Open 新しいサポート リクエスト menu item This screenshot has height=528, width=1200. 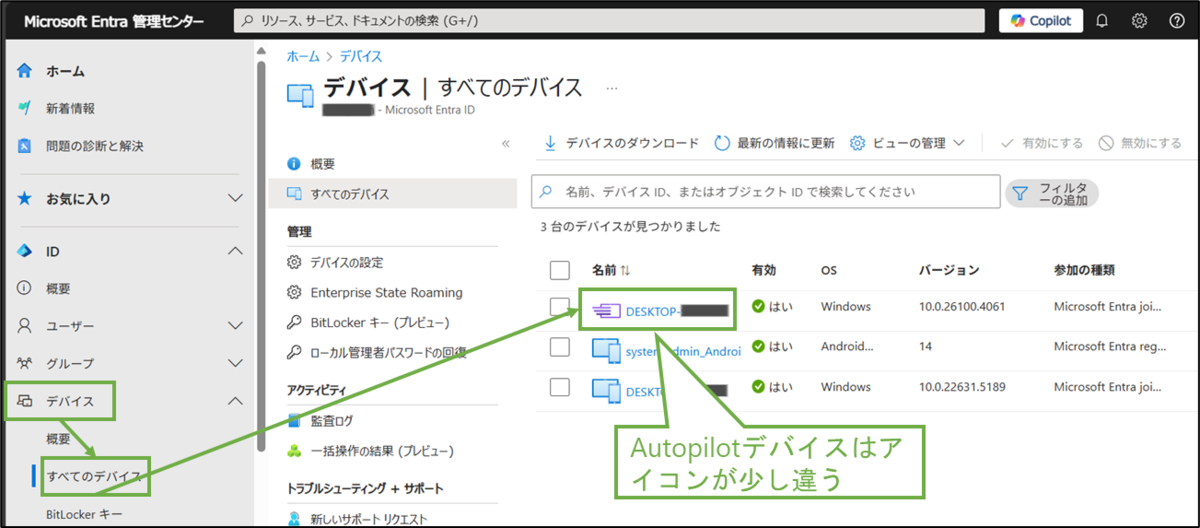368,519
